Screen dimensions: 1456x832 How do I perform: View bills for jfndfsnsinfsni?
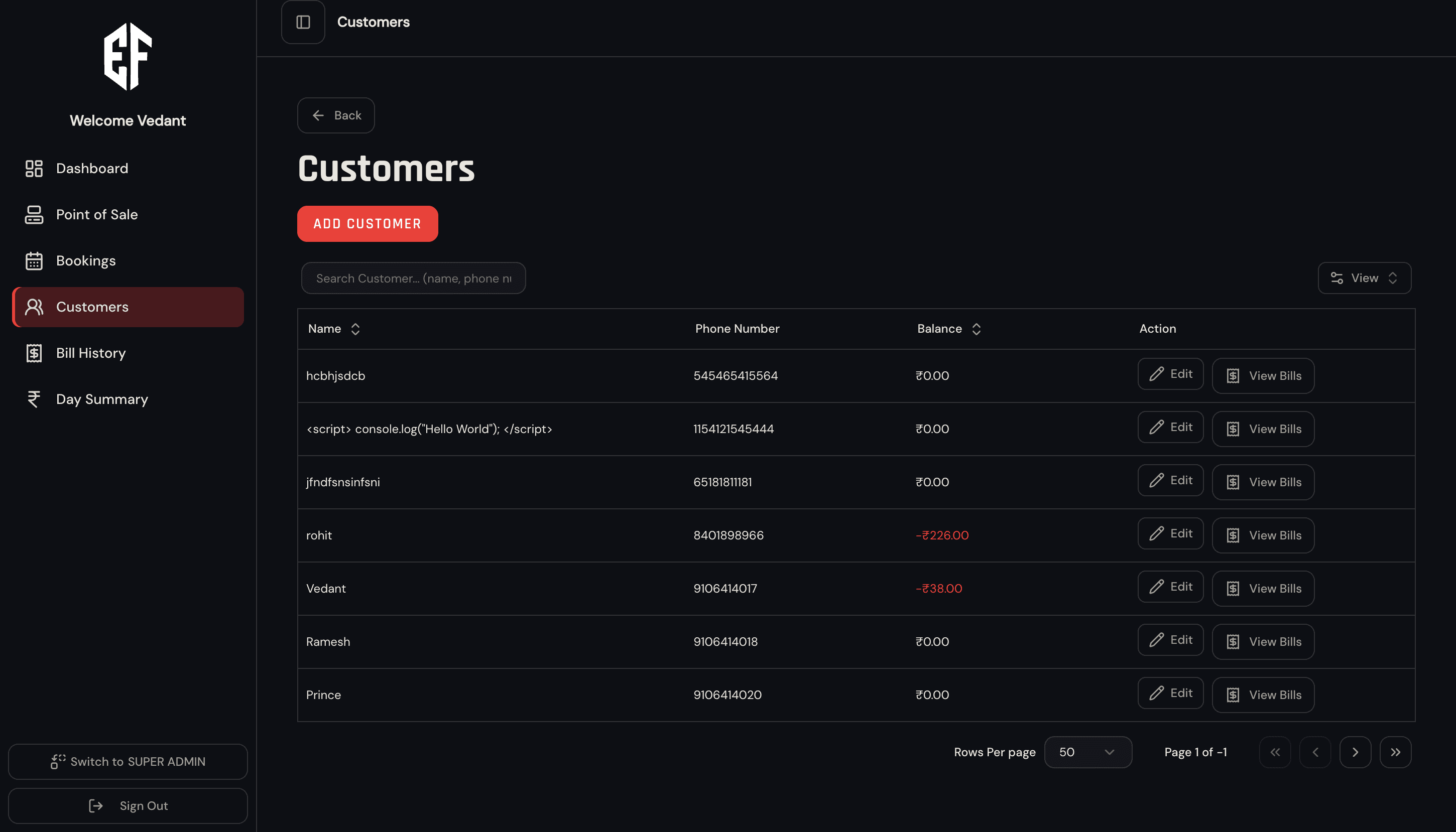click(x=1263, y=482)
